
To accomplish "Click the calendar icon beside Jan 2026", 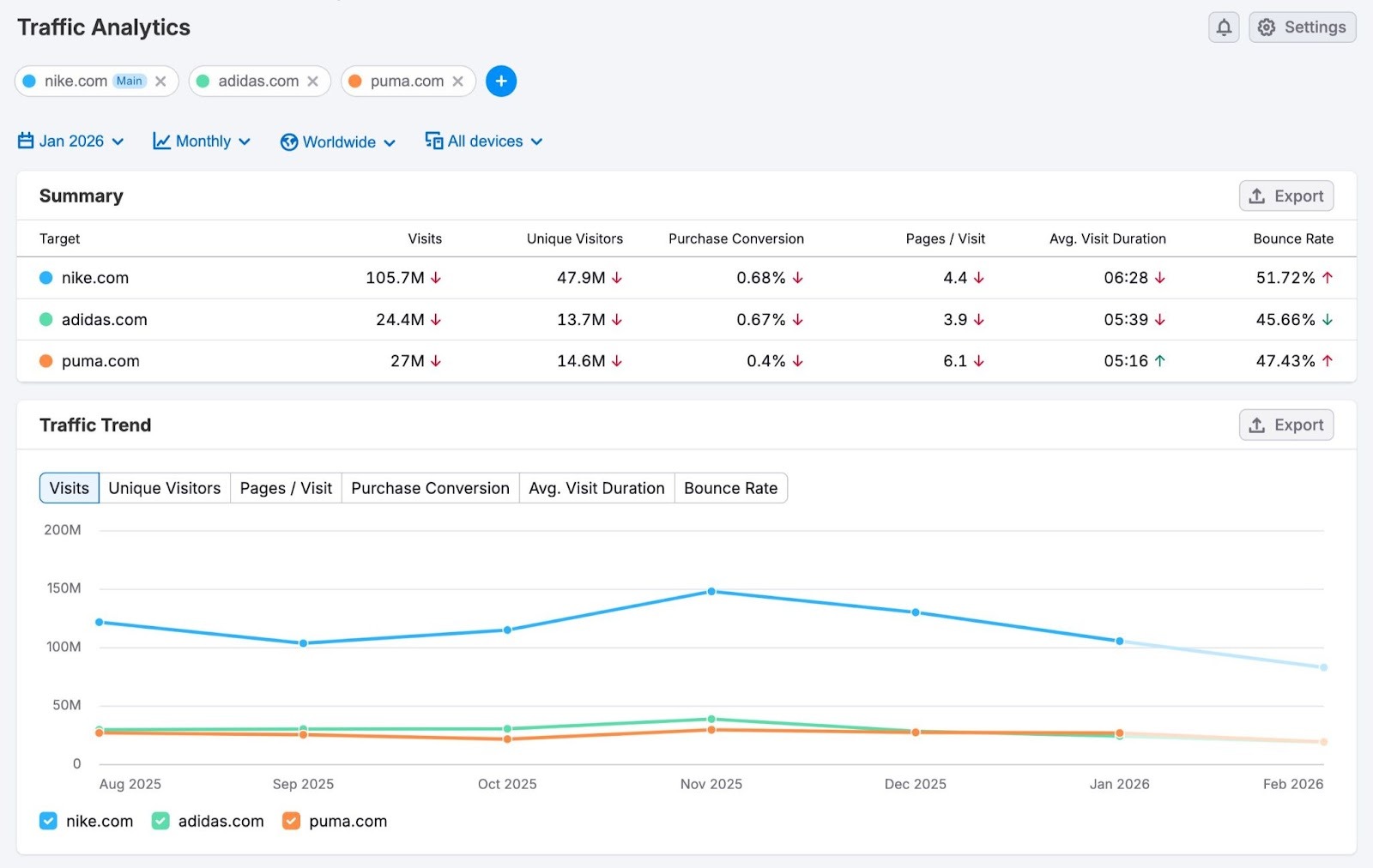I will click(x=25, y=141).
